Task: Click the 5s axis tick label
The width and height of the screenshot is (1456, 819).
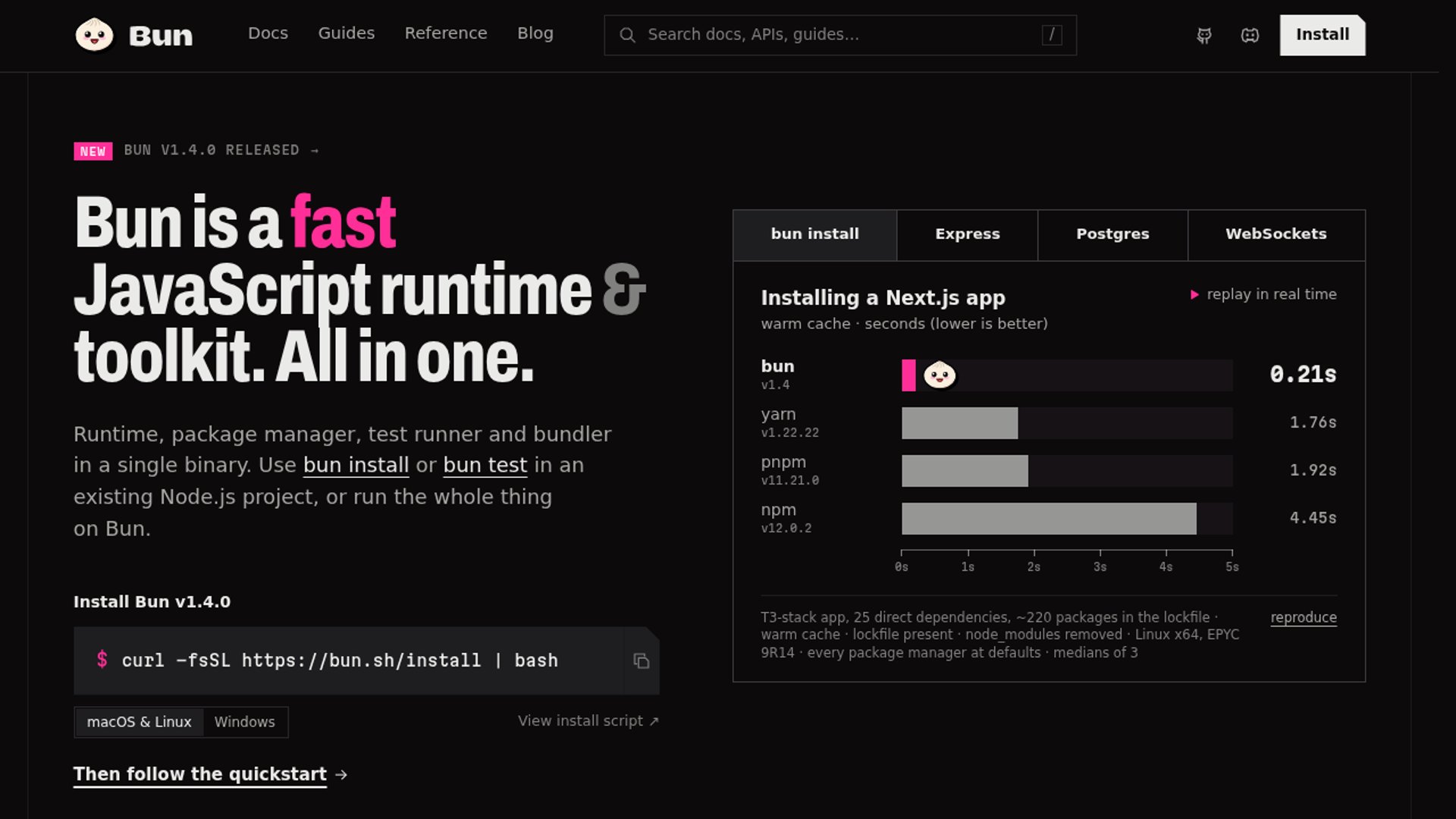Action: tap(1232, 567)
